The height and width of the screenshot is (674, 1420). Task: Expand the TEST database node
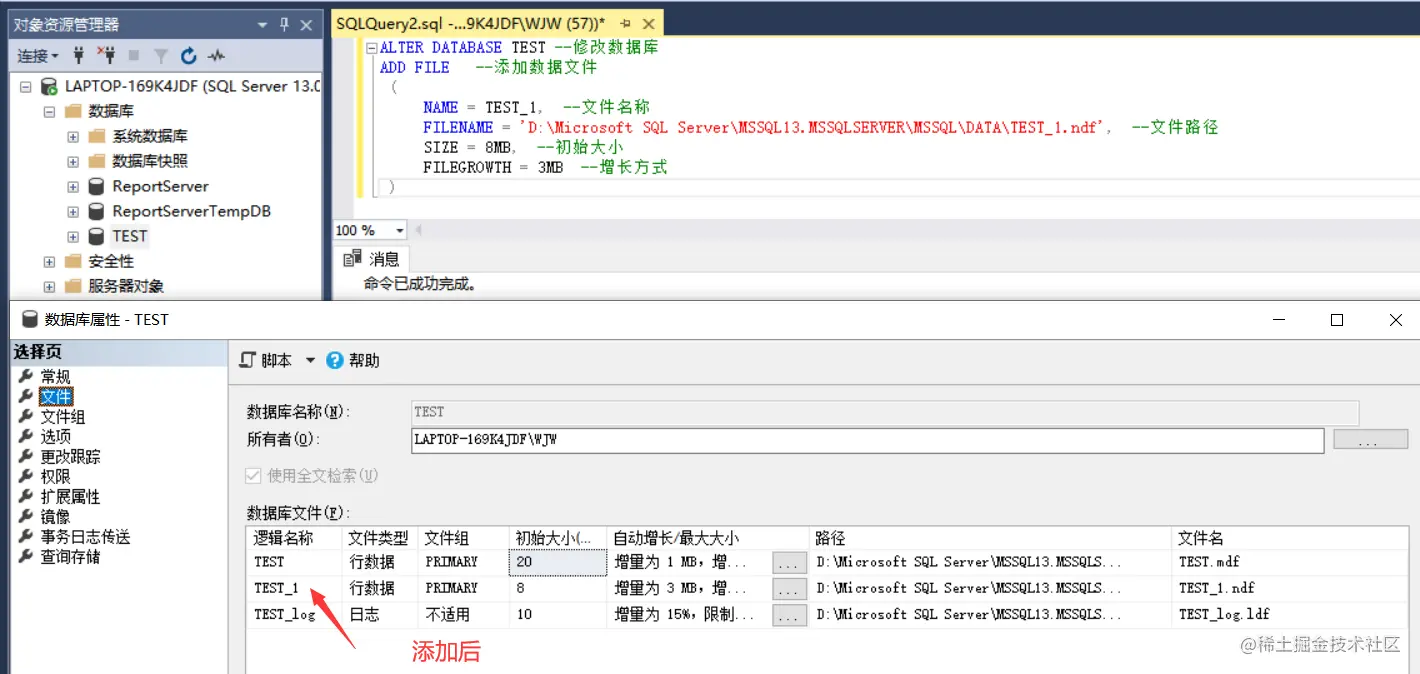point(73,237)
